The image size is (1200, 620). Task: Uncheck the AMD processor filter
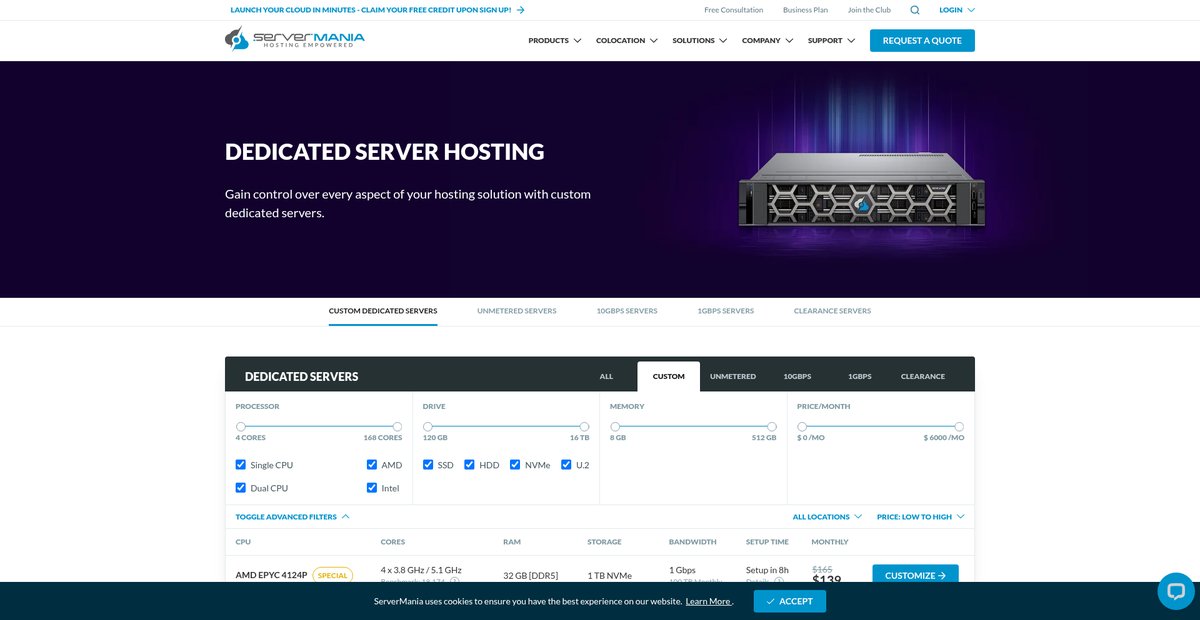[372, 465]
